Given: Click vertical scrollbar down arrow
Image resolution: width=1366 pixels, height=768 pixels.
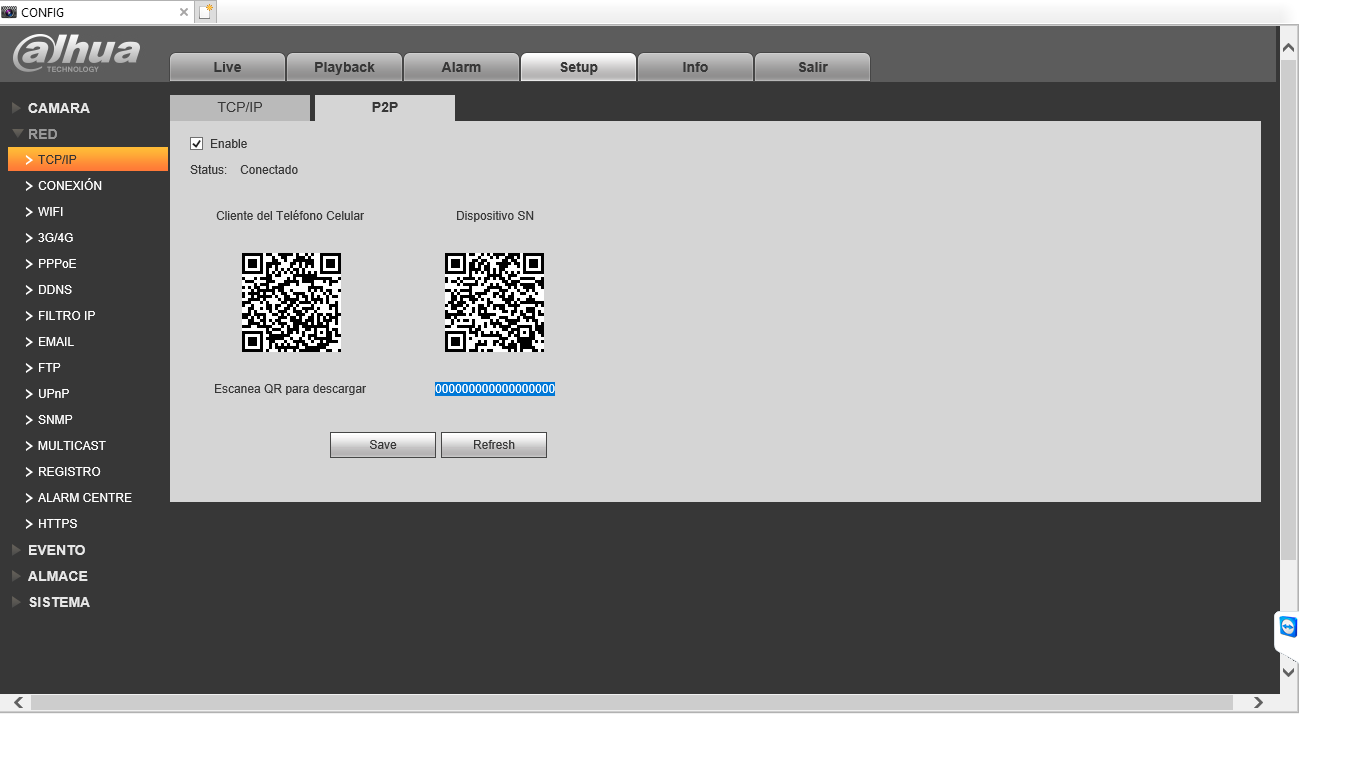Looking at the screenshot, I should 1289,672.
